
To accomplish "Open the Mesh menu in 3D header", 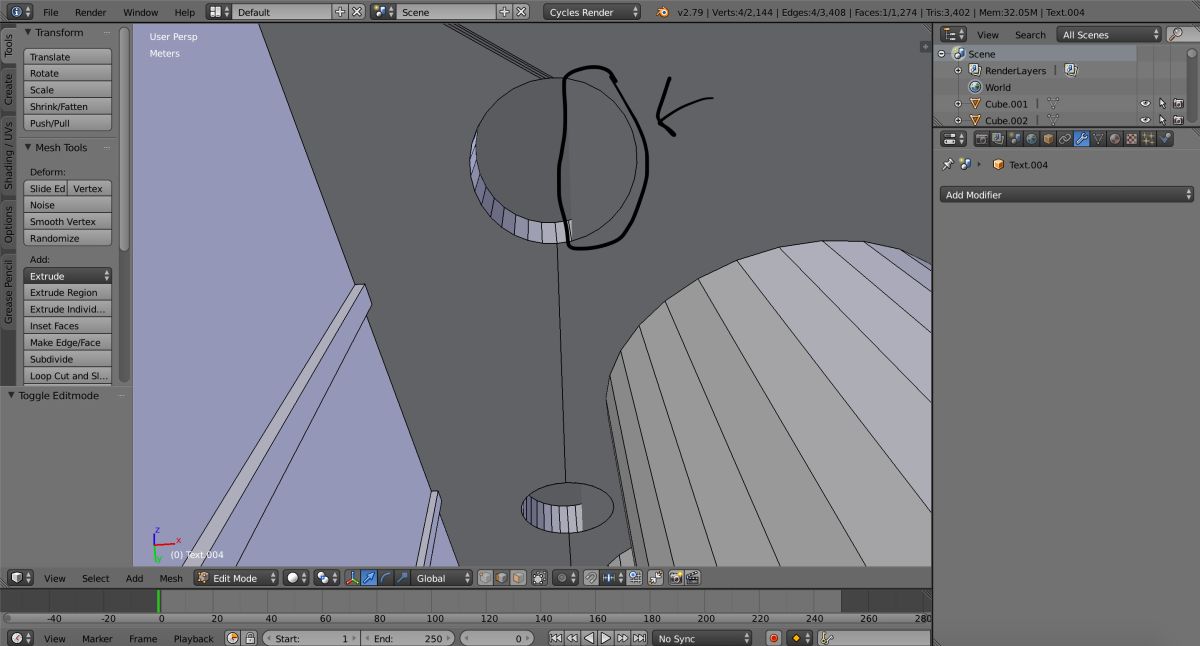I will [x=171, y=578].
